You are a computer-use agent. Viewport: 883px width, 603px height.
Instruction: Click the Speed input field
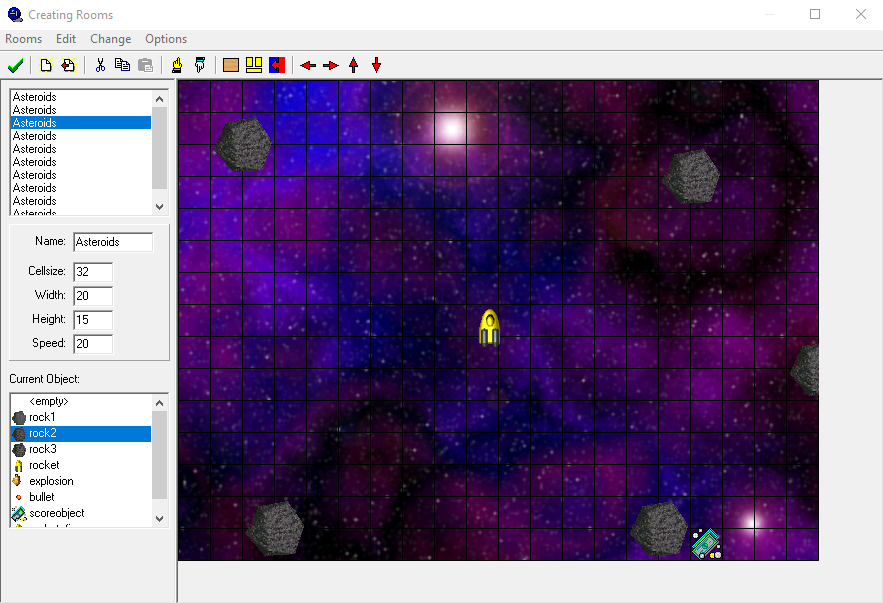pyautogui.click(x=93, y=343)
